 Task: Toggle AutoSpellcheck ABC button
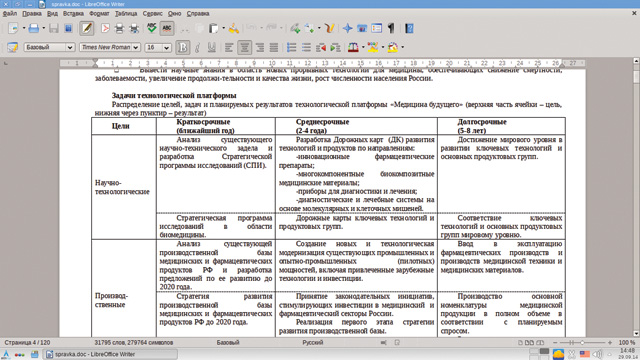167,28
